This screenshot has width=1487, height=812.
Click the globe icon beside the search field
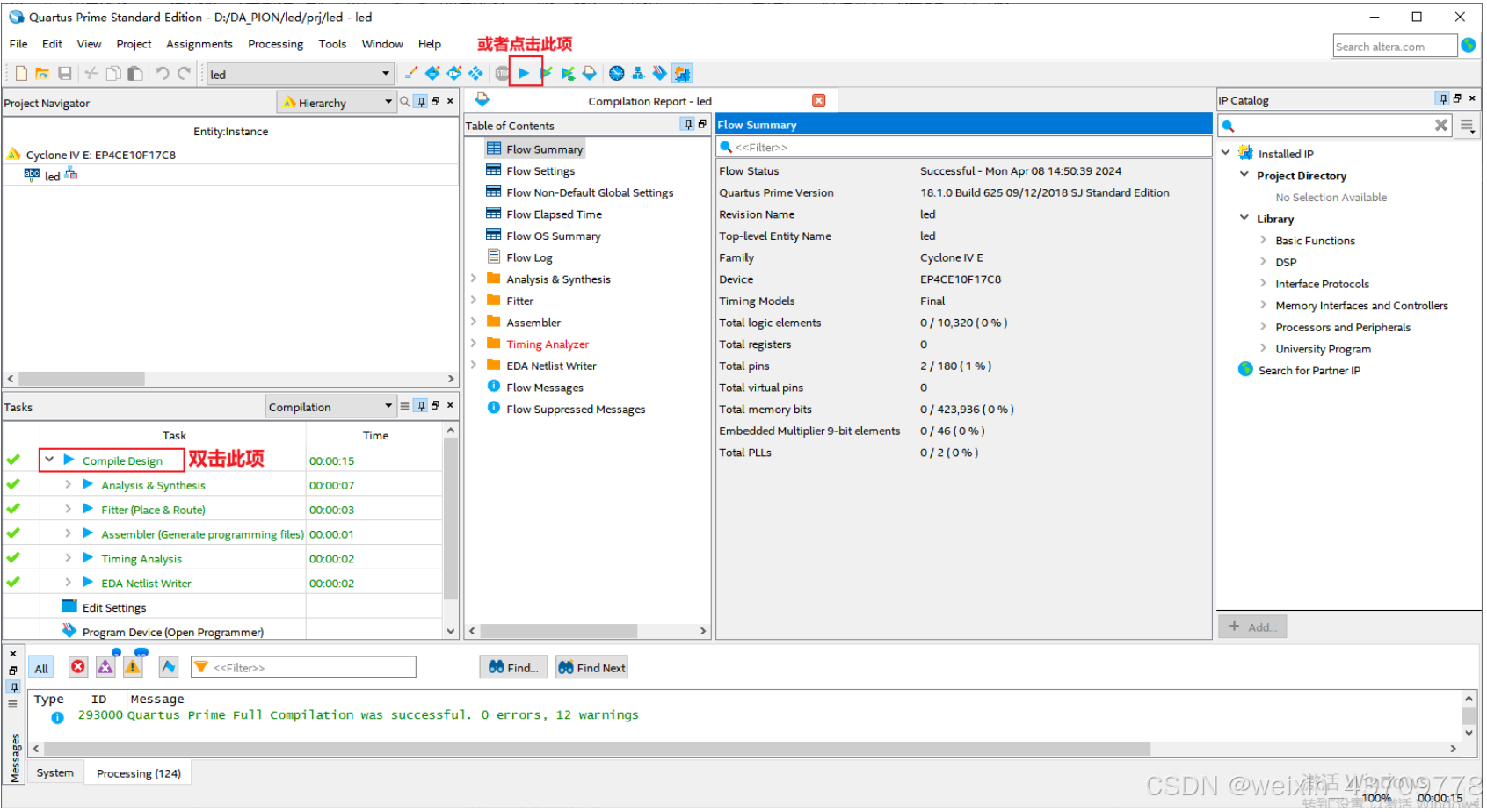point(1469,45)
